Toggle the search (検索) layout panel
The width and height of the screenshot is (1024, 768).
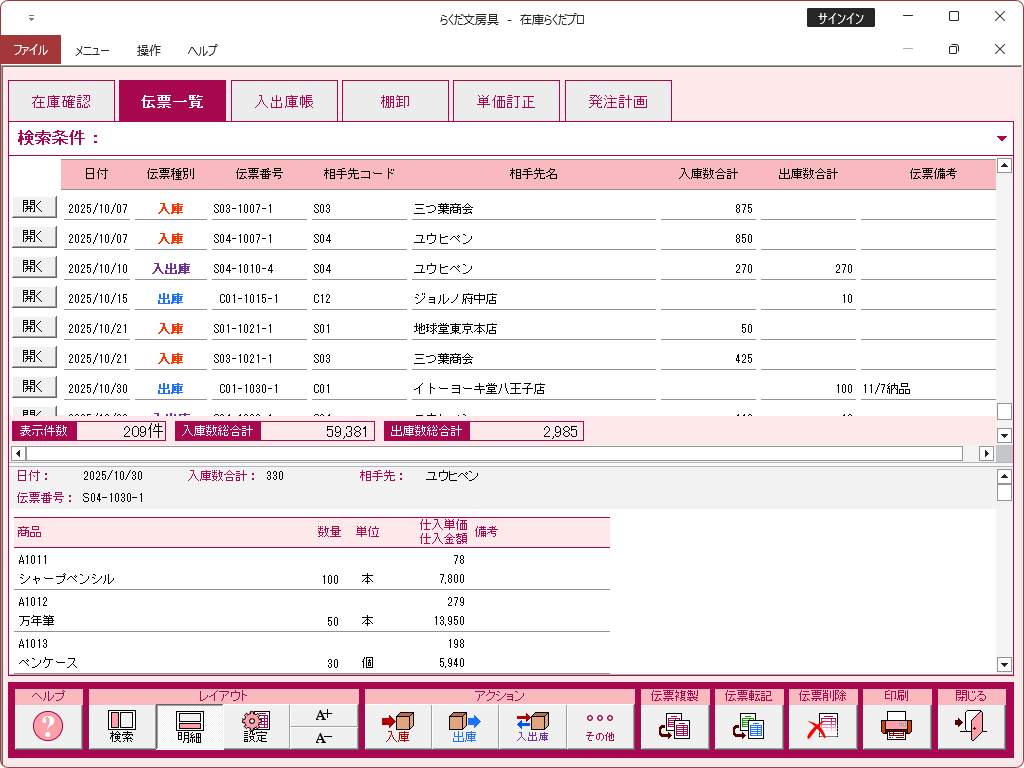(x=121, y=727)
